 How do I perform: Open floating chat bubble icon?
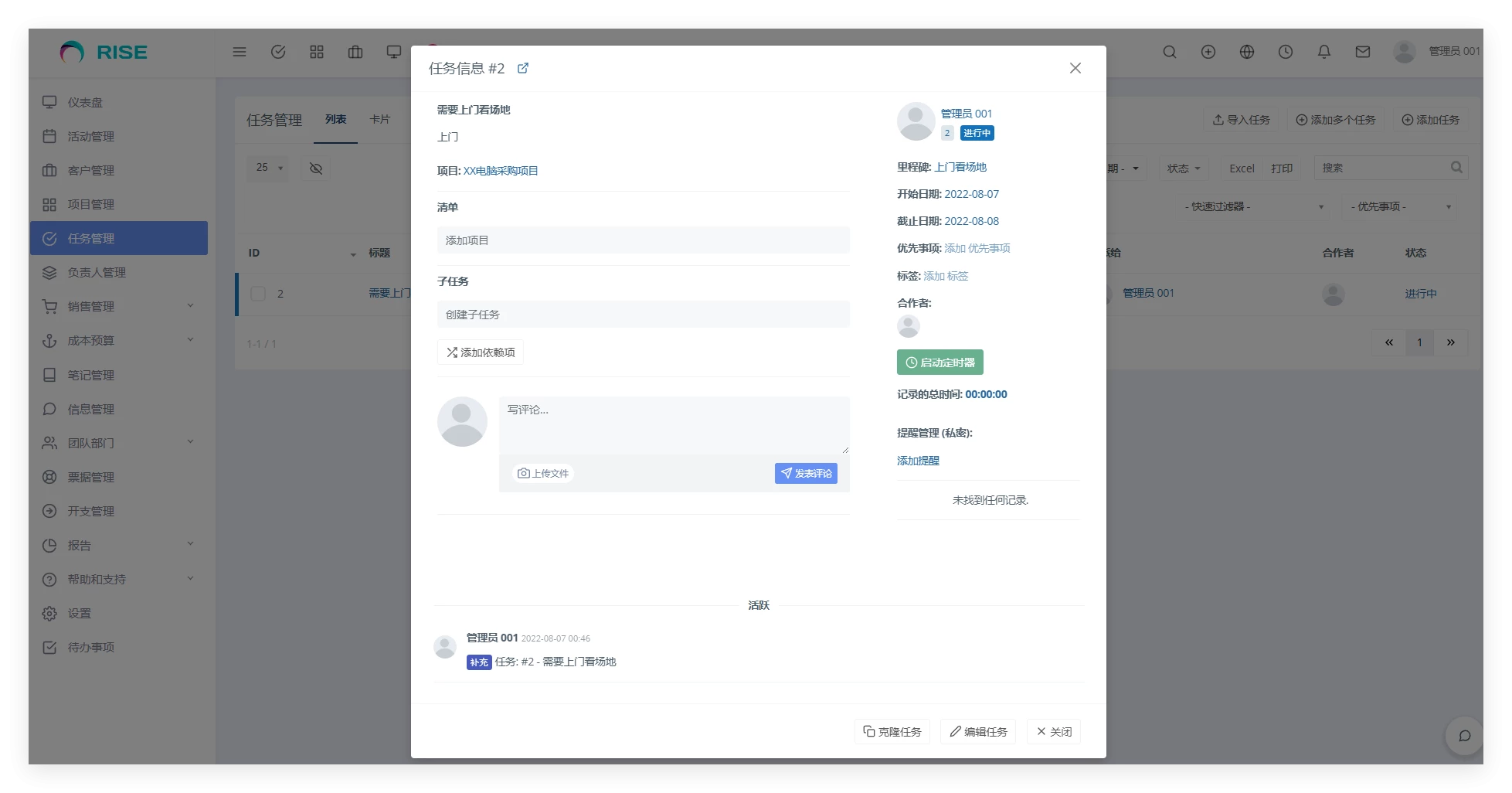pyautogui.click(x=1464, y=736)
